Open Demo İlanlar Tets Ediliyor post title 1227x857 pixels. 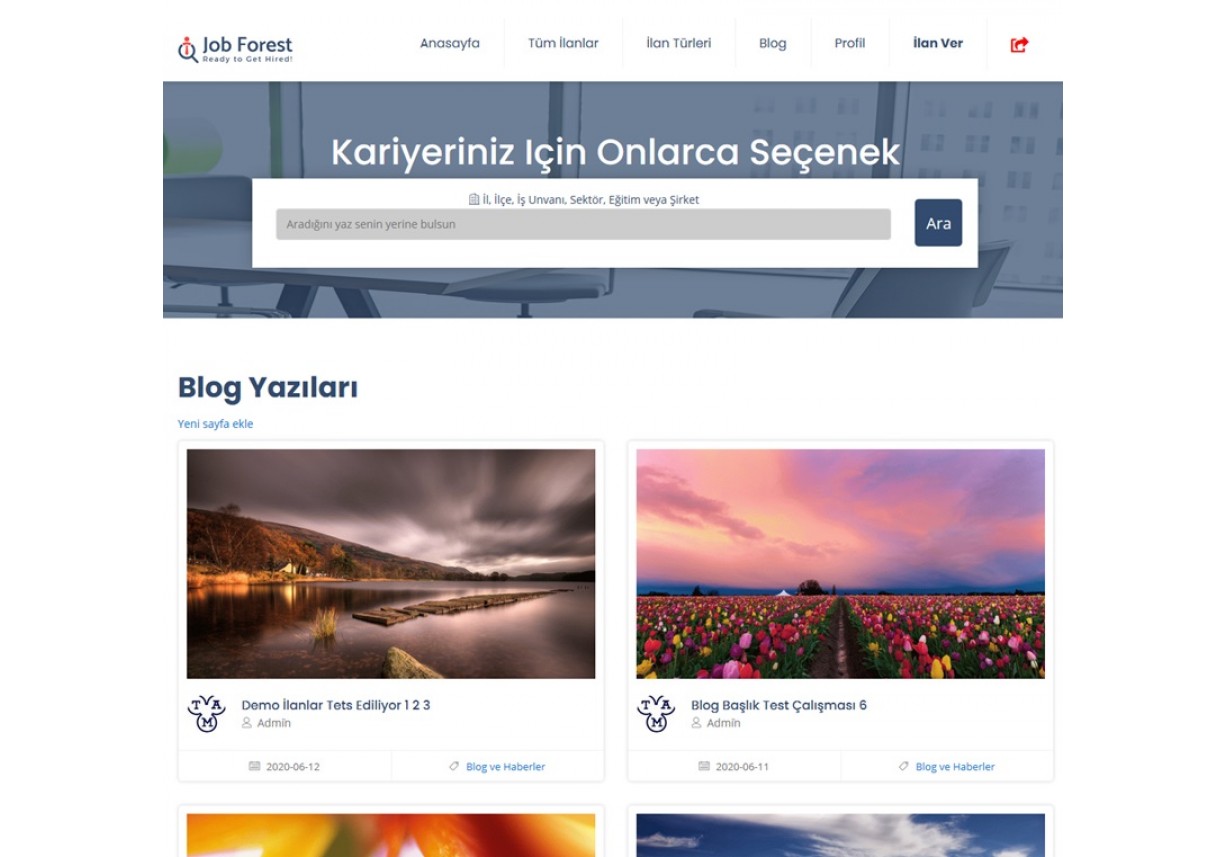point(335,705)
